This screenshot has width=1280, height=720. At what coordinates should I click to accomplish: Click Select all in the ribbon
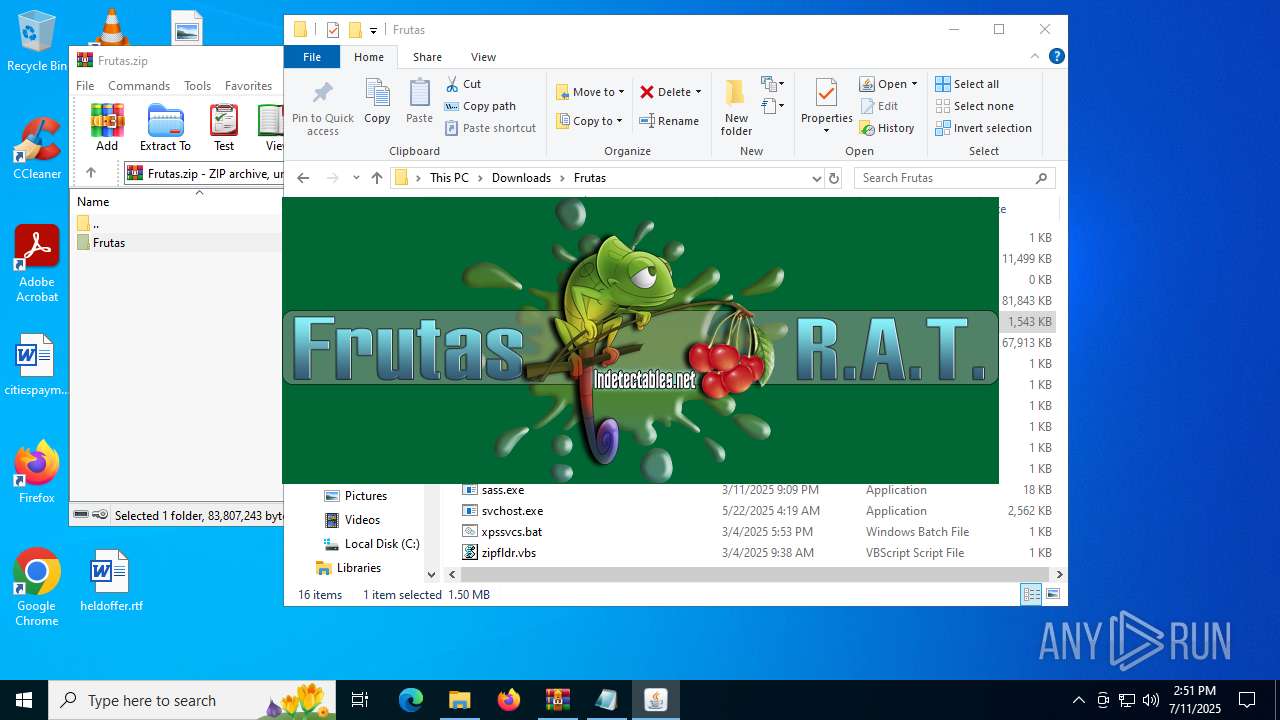pos(967,84)
